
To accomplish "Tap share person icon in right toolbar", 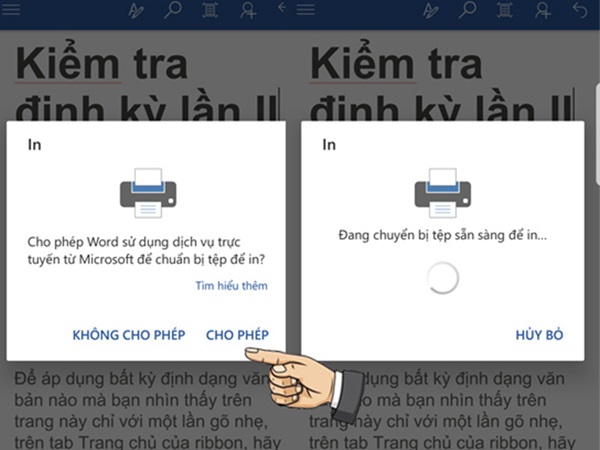I will [x=542, y=10].
